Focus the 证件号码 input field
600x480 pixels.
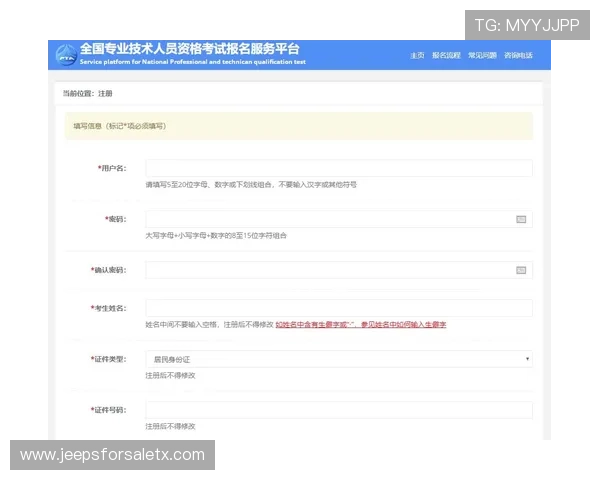(x=339, y=410)
